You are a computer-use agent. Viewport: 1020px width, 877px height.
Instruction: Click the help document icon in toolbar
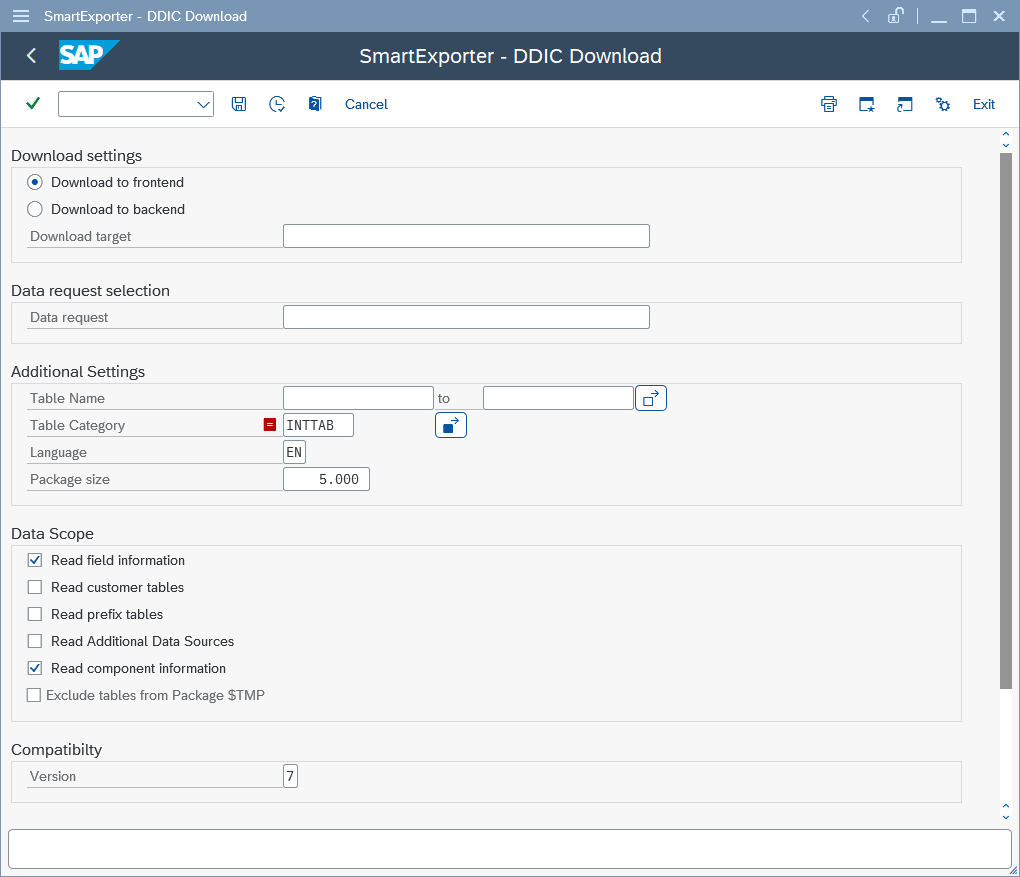(x=315, y=104)
